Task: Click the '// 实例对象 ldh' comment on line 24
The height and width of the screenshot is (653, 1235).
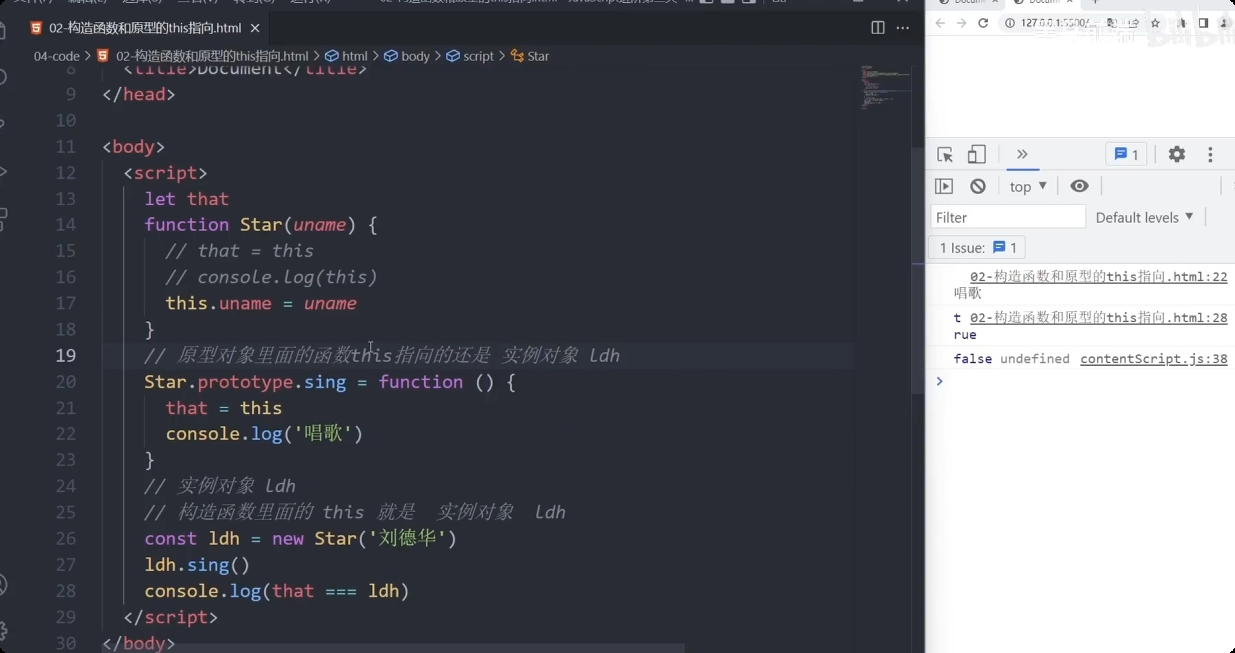Action: point(220,486)
